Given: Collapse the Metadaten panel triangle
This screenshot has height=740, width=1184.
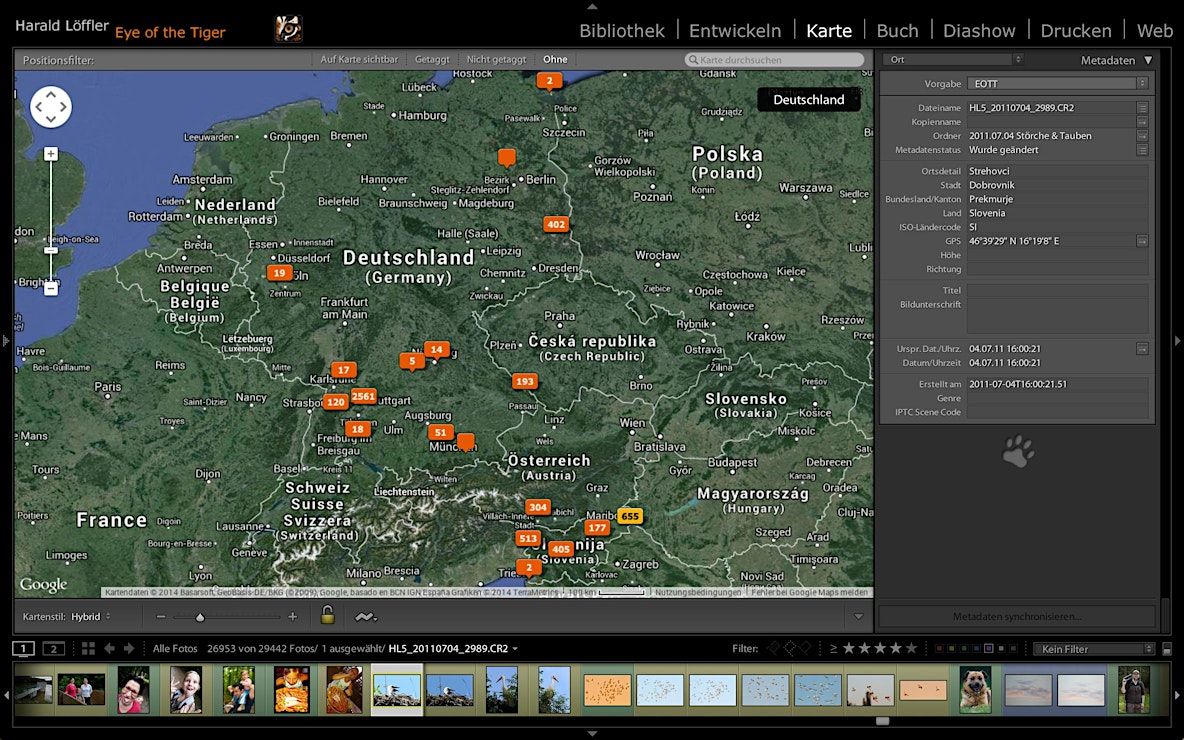Looking at the screenshot, I should (x=1148, y=60).
